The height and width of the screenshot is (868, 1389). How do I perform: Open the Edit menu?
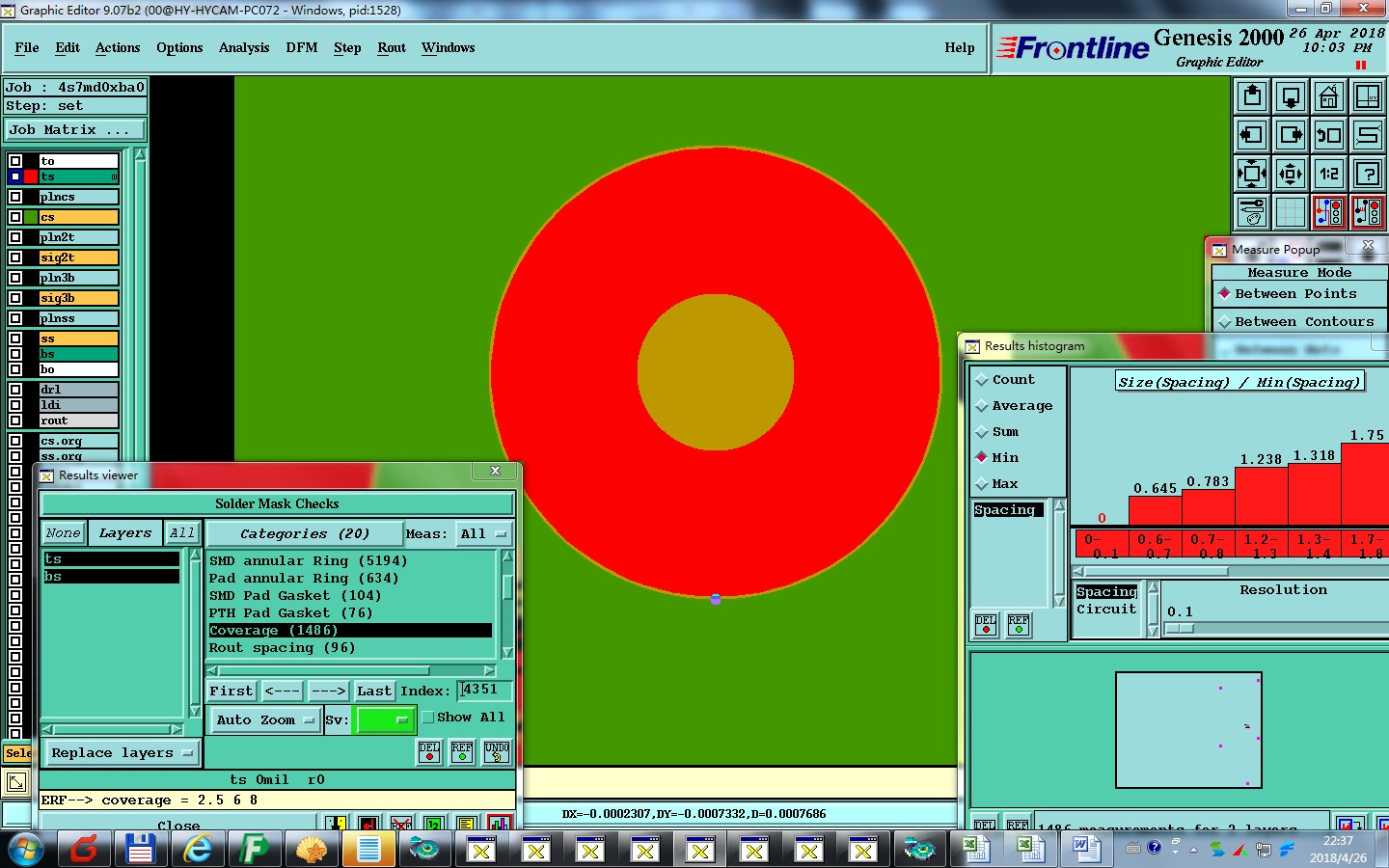tap(68, 47)
